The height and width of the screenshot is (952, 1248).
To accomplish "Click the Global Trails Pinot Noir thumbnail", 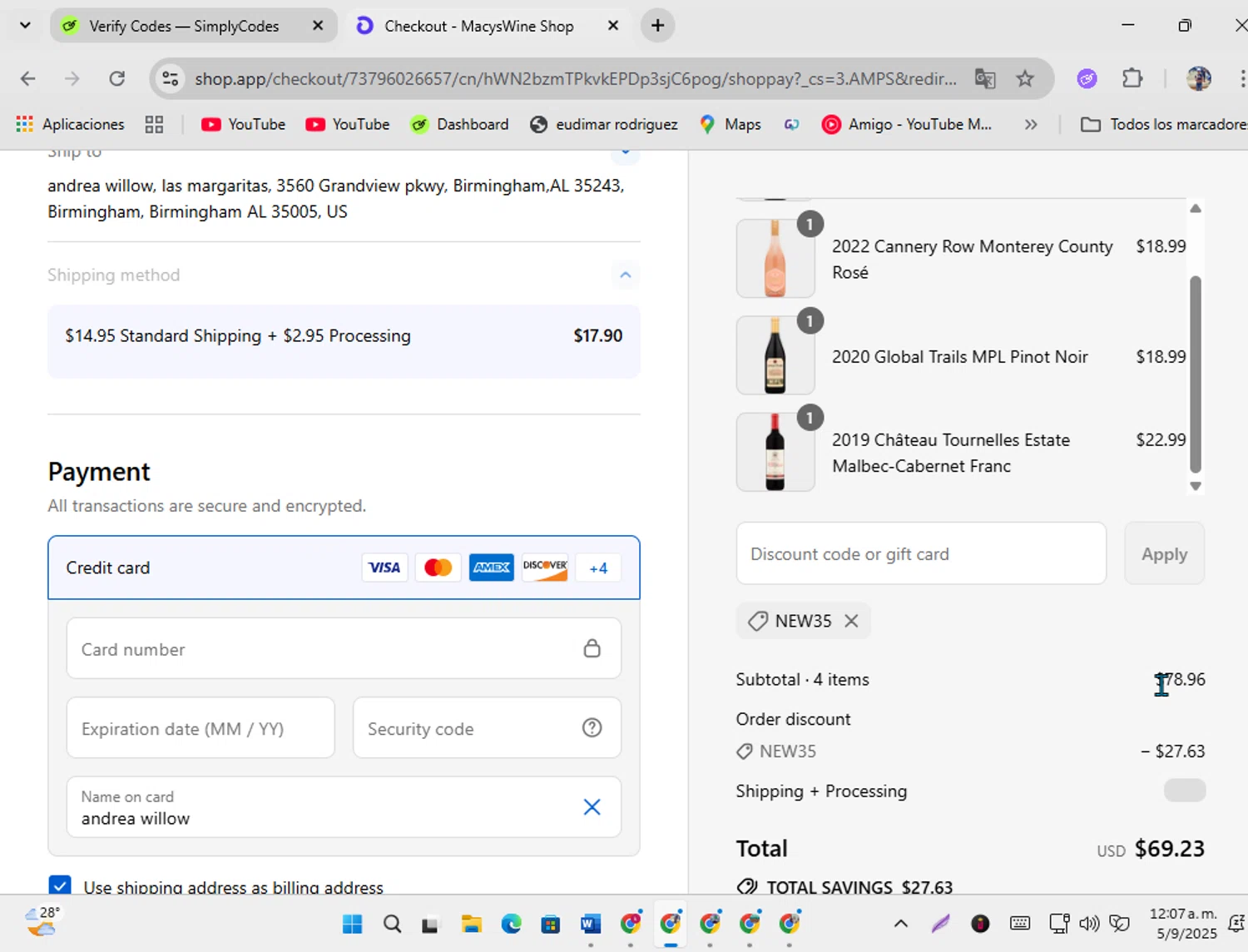I will pos(775,355).
